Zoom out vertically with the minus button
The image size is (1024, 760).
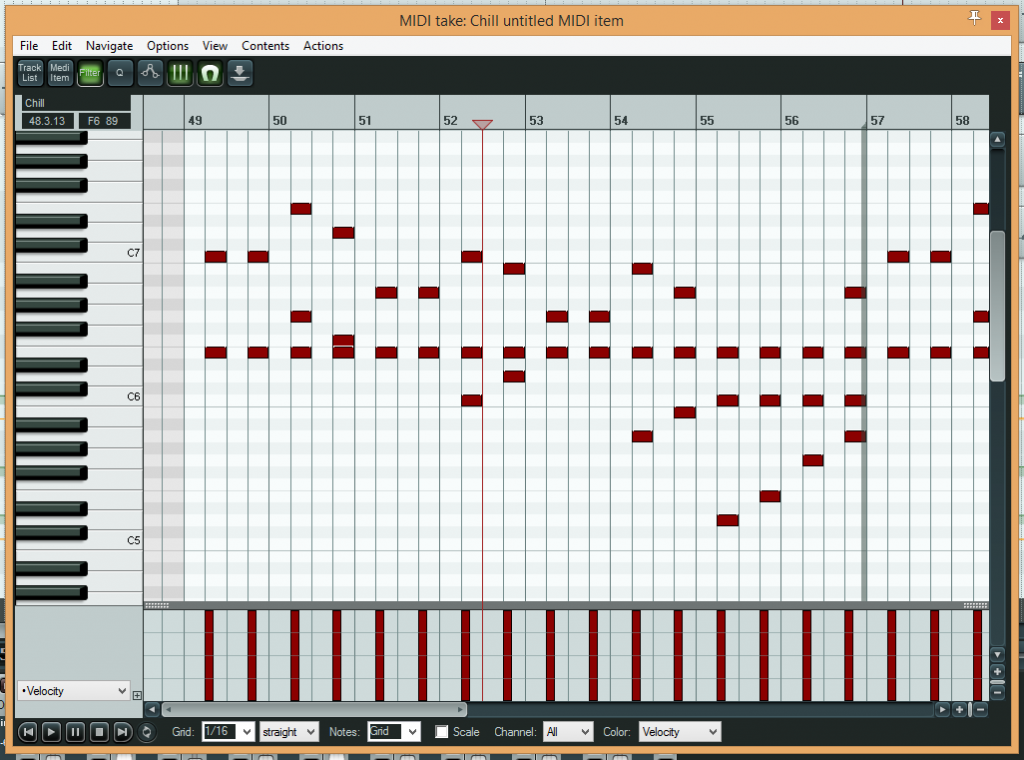pos(997,691)
